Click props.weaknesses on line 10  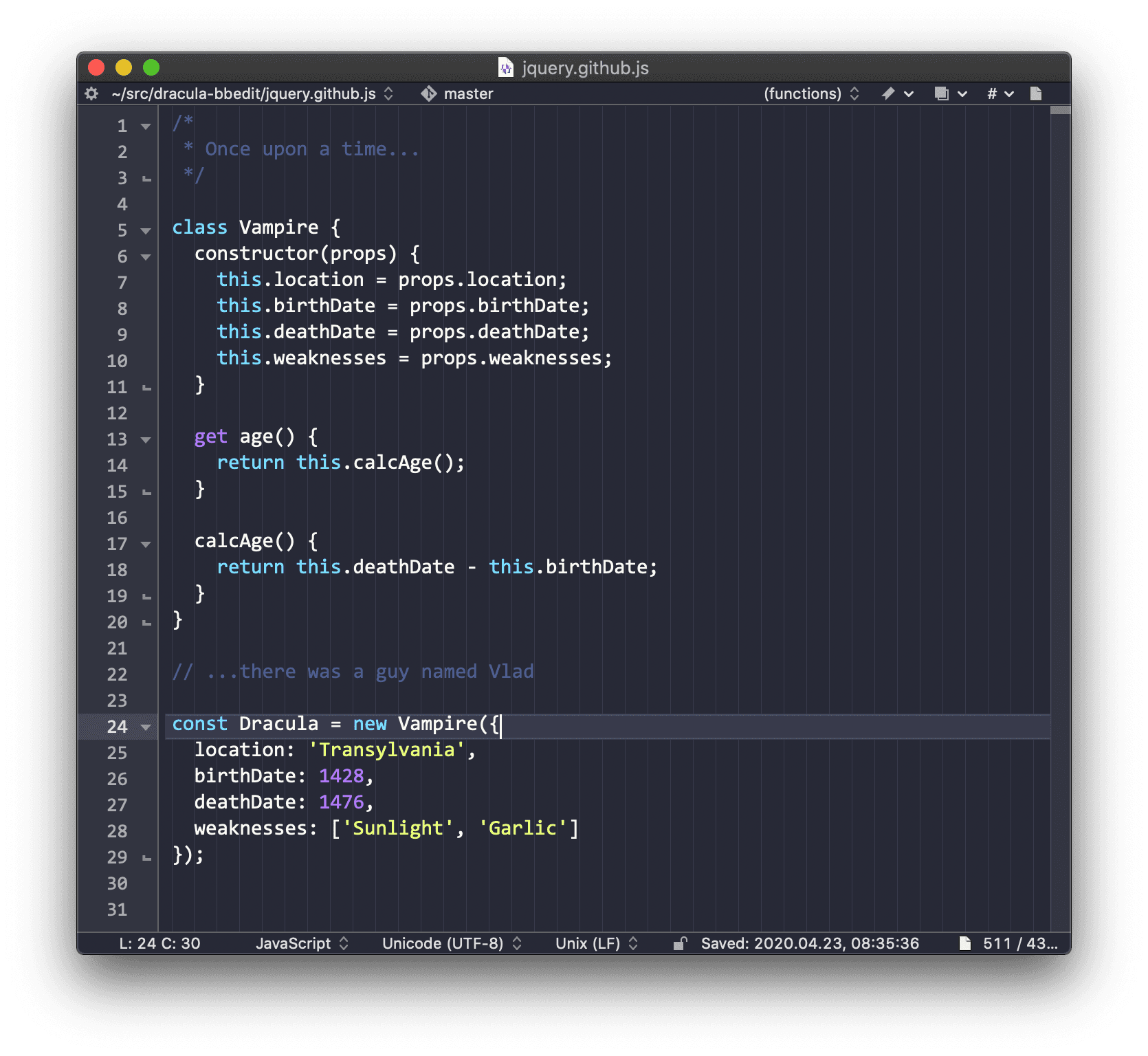pyautogui.click(x=512, y=357)
